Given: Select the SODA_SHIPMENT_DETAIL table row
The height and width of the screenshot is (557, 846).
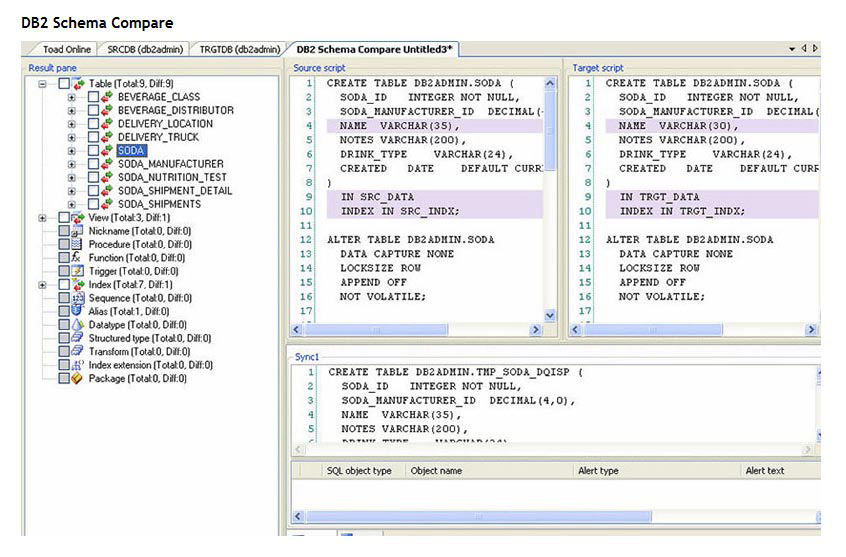Looking at the screenshot, I should pyautogui.click(x=175, y=191).
